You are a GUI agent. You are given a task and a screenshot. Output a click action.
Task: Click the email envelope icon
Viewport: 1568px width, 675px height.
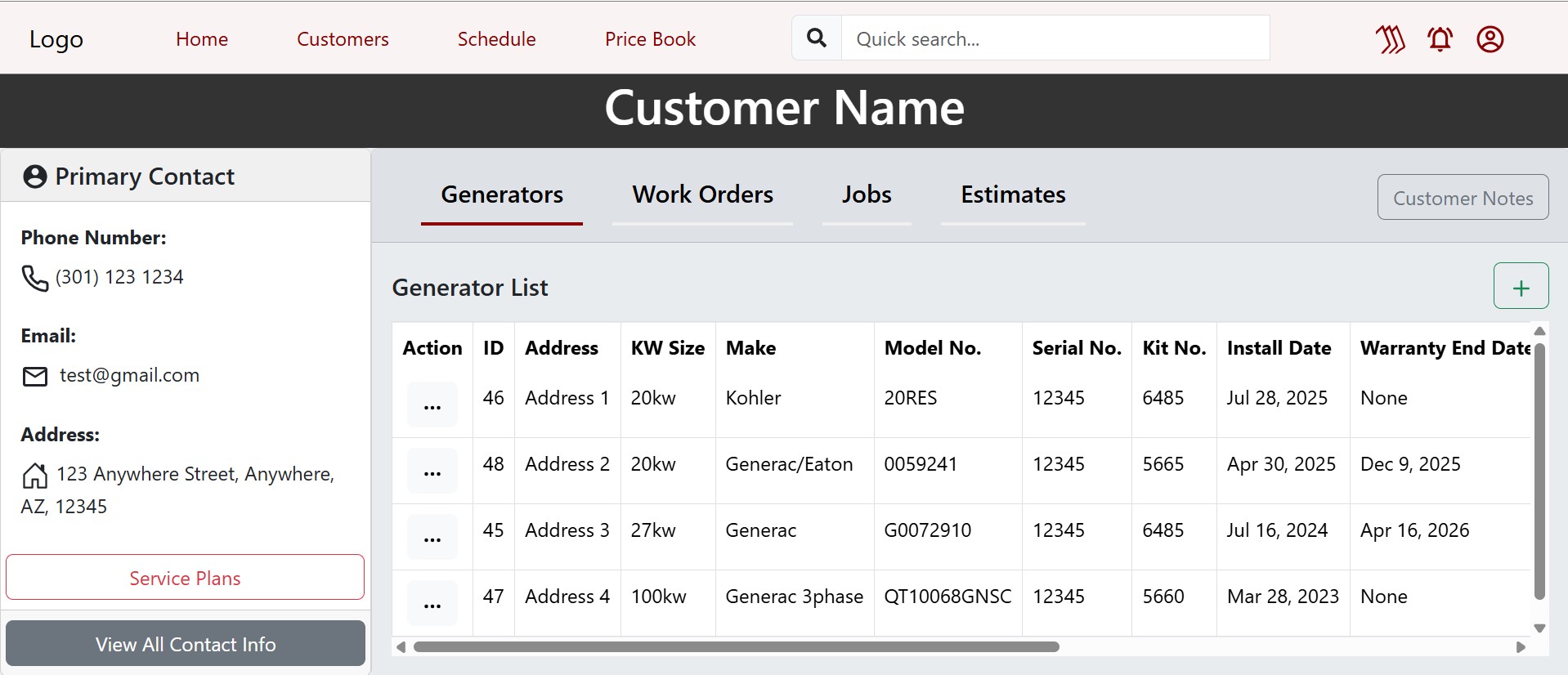34,376
